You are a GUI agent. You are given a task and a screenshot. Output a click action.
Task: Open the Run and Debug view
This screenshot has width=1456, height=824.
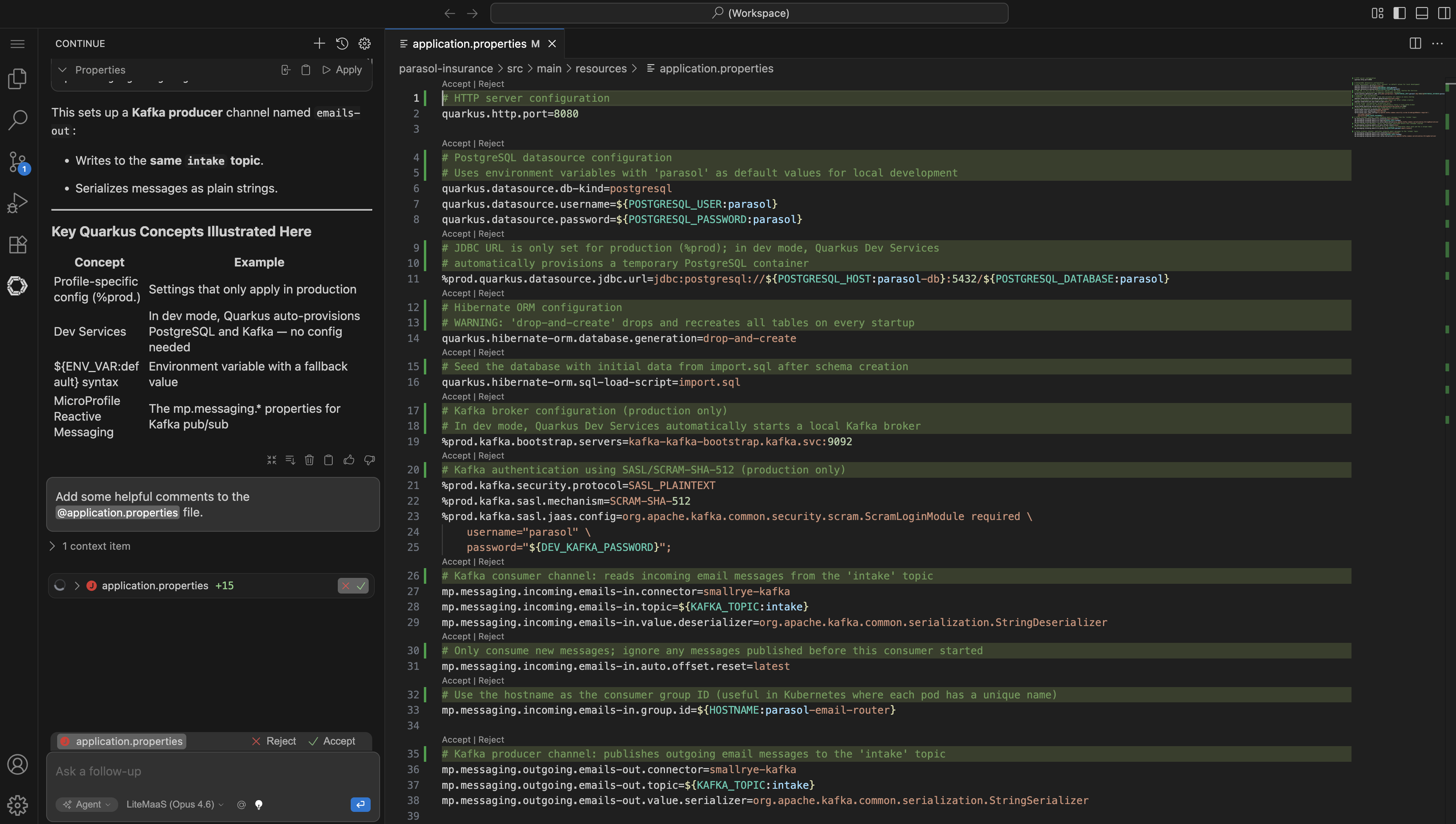pos(18,203)
